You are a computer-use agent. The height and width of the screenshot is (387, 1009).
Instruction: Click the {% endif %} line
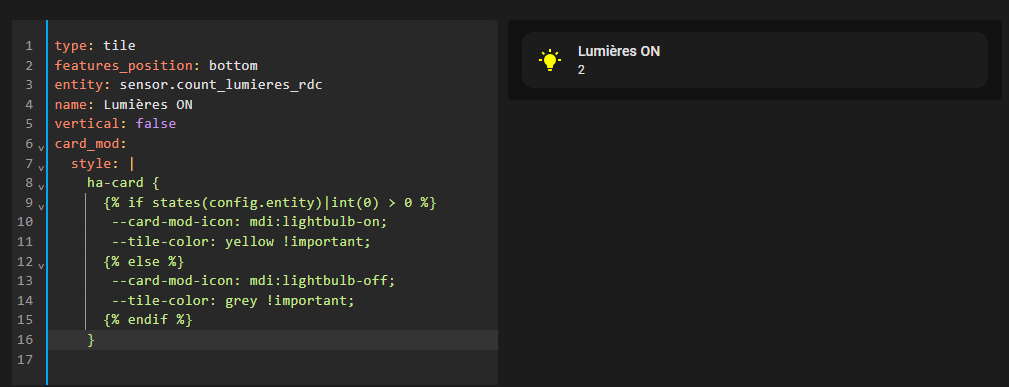(x=147, y=320)
